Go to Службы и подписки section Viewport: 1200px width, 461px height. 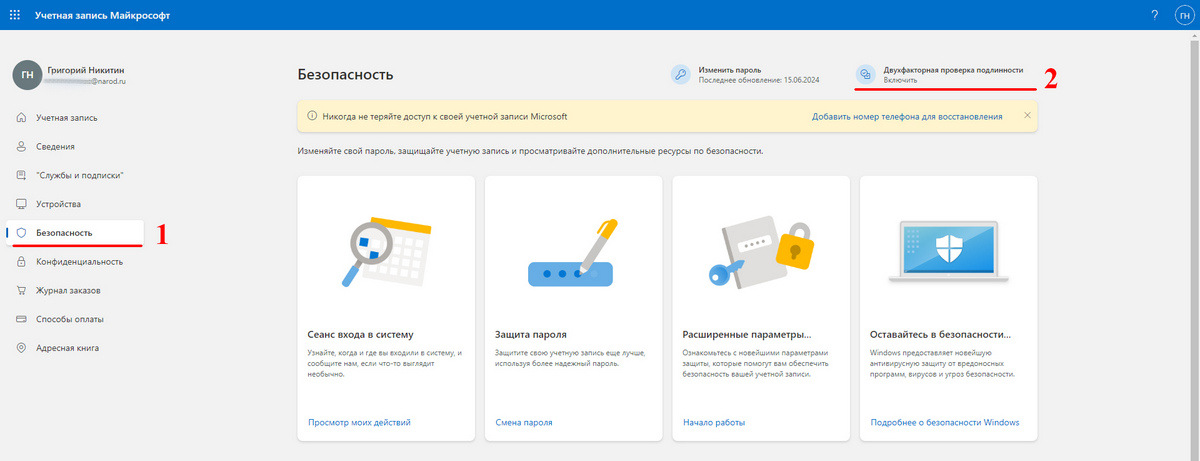[x=79, y=175]
